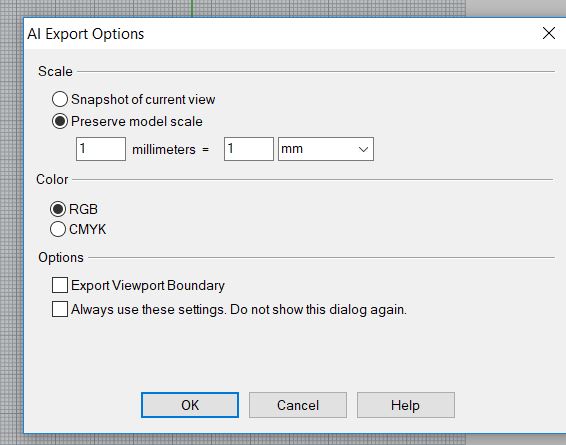Click the Preserve model scale label text
This screenshot has height=445, width=566.
(137, 121)
